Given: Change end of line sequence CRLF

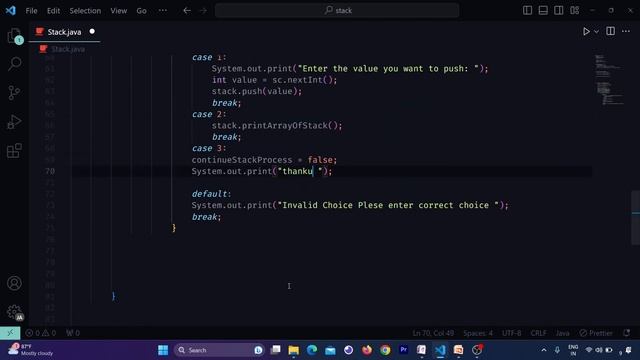Looking at the screenshot, I should point(538,333).
